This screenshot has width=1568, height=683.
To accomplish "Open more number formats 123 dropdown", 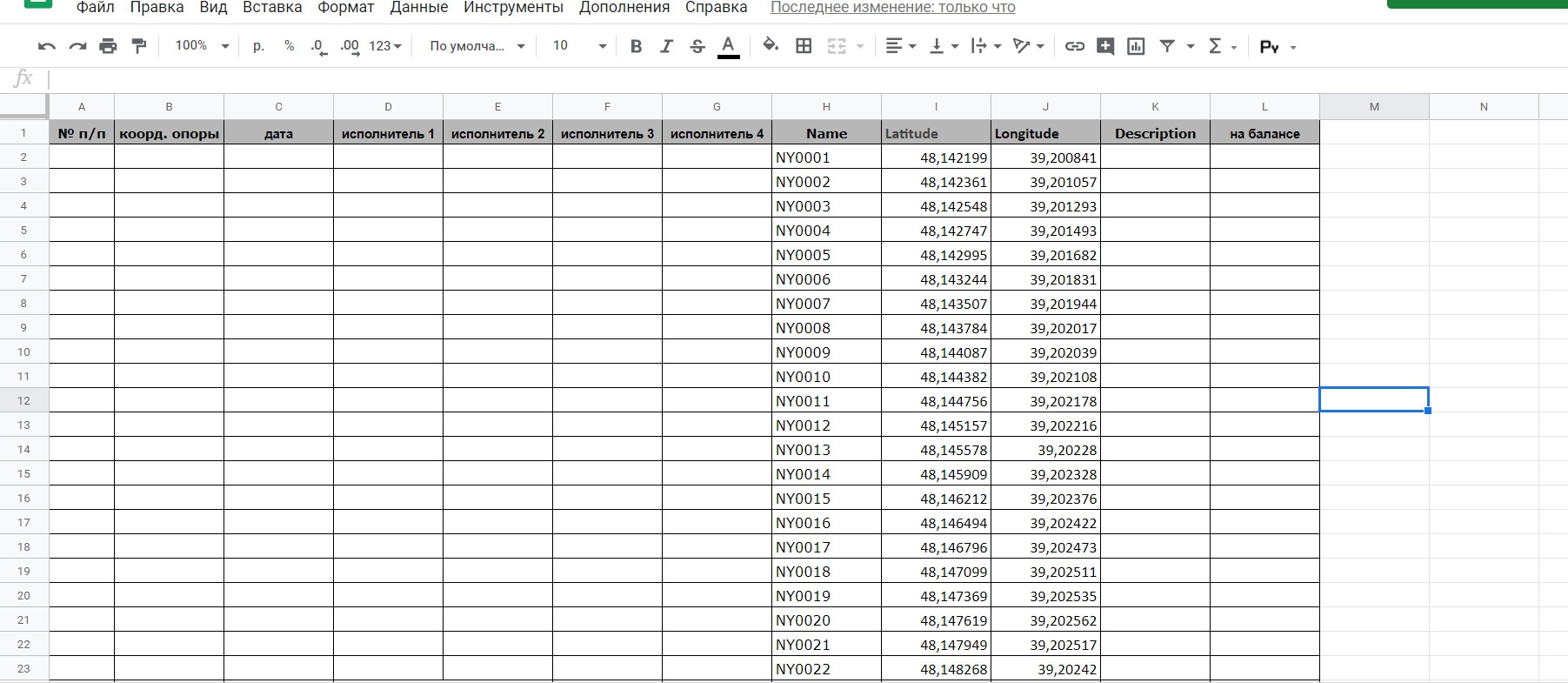I will 384,46.
